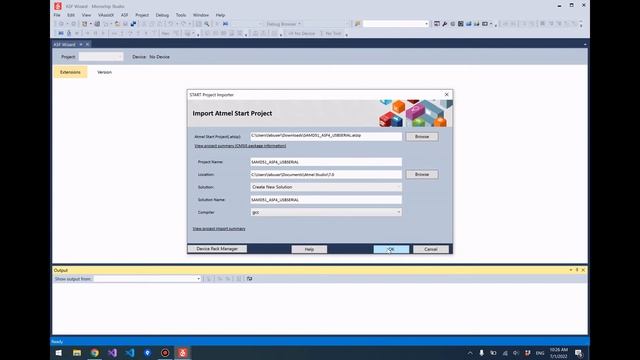Open the Tools menu
This screenshot has width=640, height=360.
pos(181,15)
